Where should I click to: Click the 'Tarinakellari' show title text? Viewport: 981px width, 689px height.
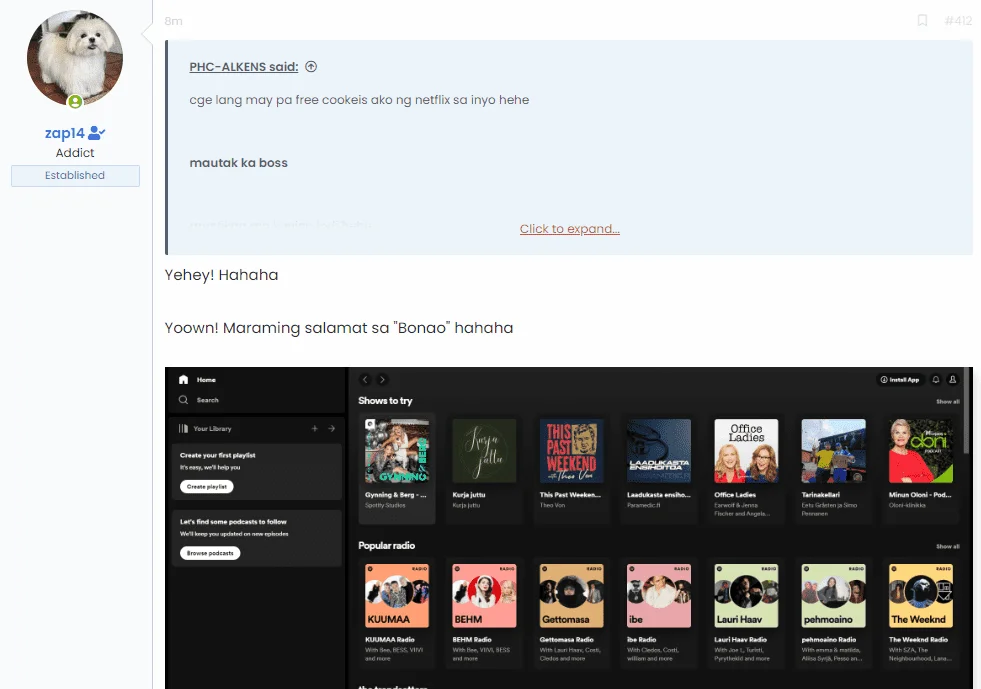click(821, 494)
